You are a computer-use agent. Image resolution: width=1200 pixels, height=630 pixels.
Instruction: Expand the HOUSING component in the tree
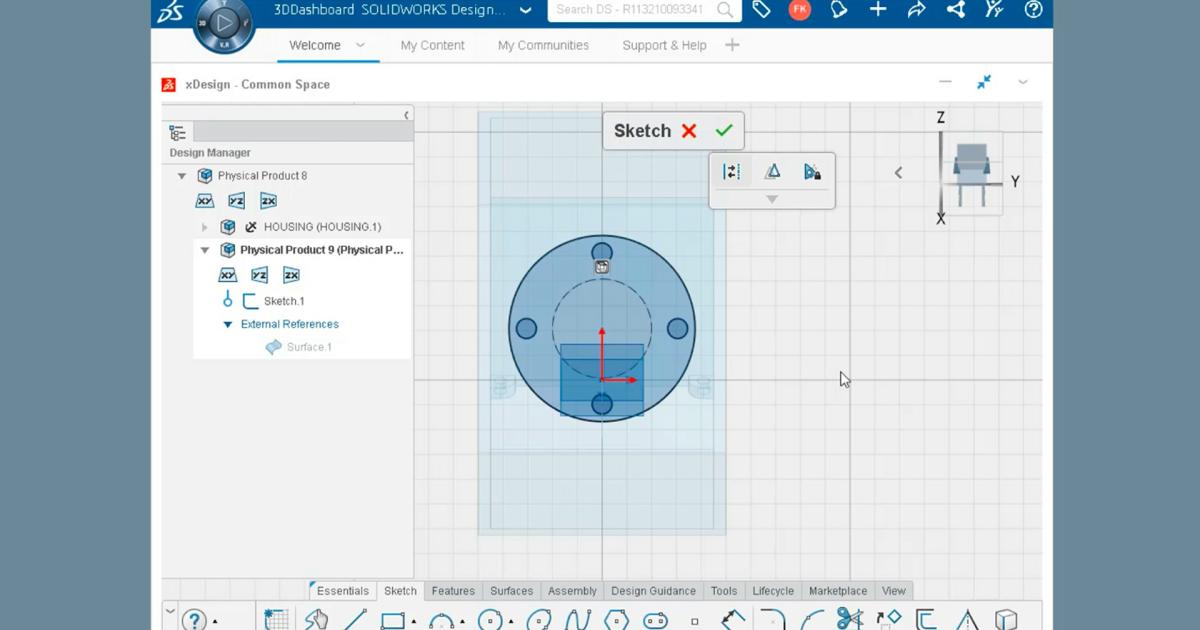tap(205, 226)
